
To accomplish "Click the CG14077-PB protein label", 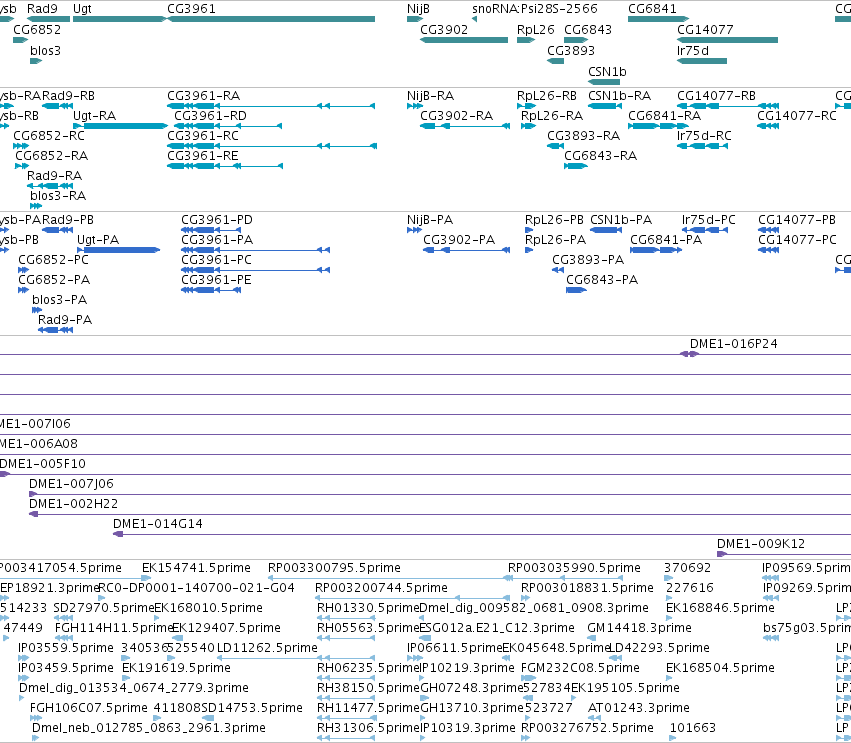I will (797, 220).
